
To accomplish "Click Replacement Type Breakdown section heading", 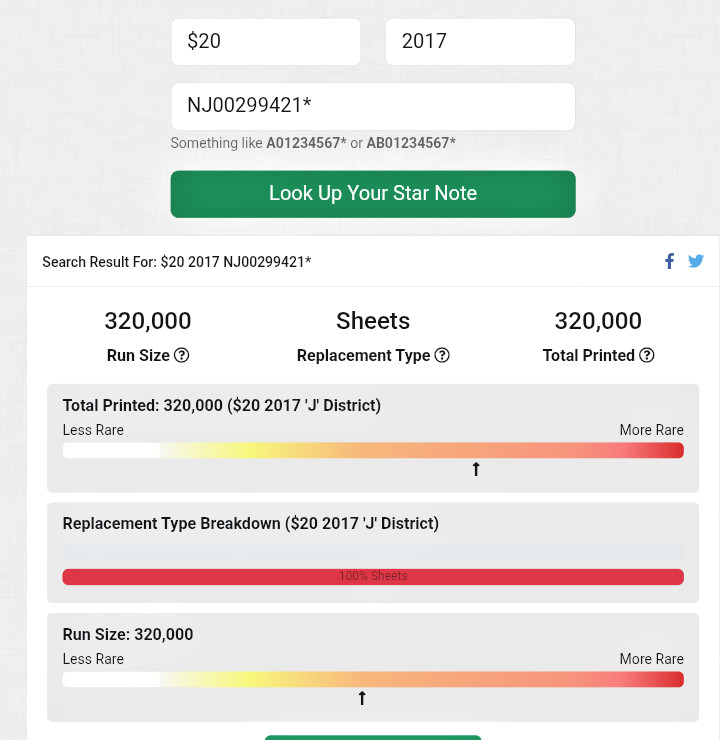I will 250,523.
